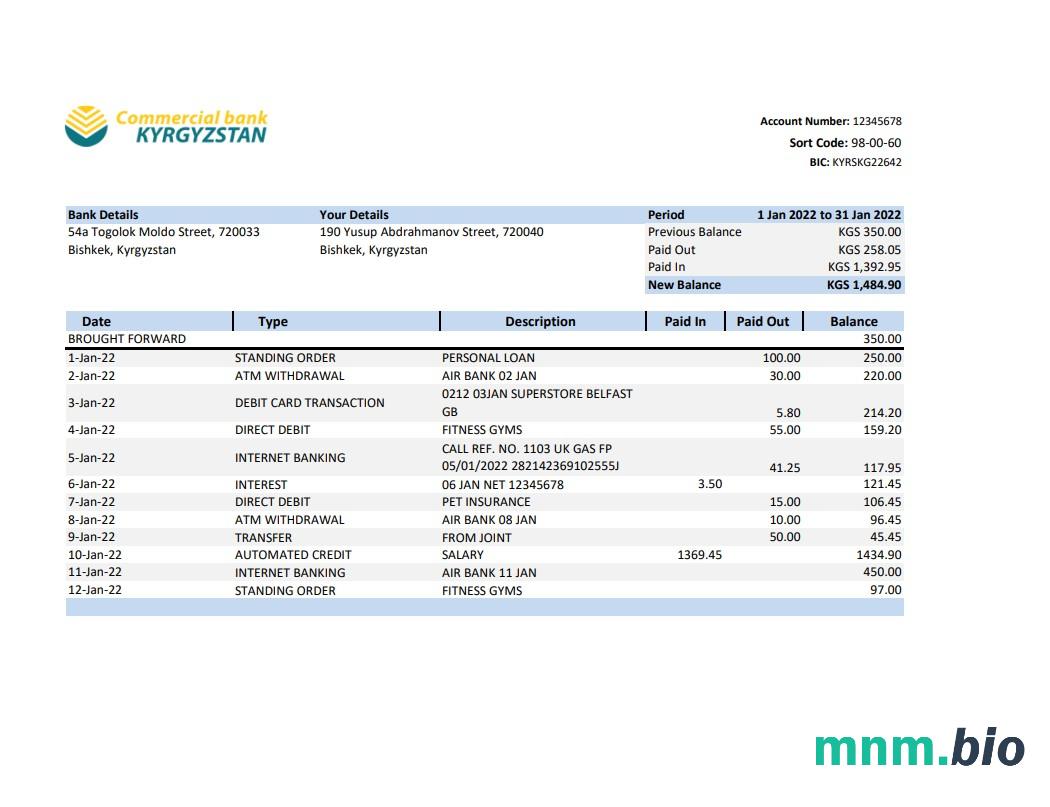The height and width of the screenshot is (807, 1050).
Task: Select the Date column header
Action: coord(96,321)
